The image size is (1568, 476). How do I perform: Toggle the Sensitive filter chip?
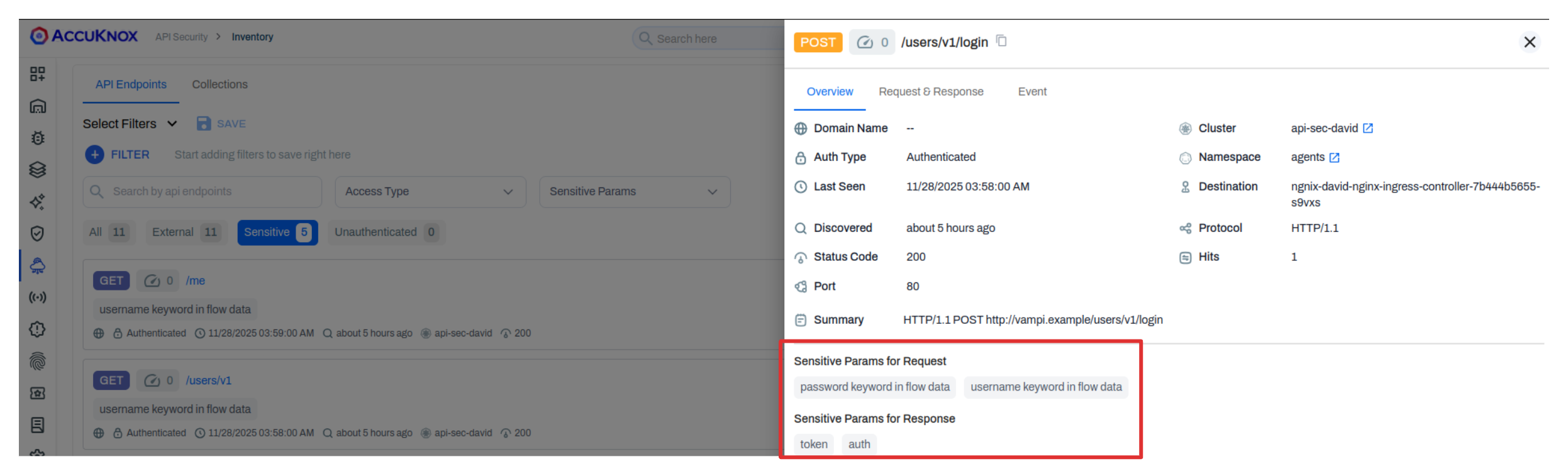click(x=277, y=233)
